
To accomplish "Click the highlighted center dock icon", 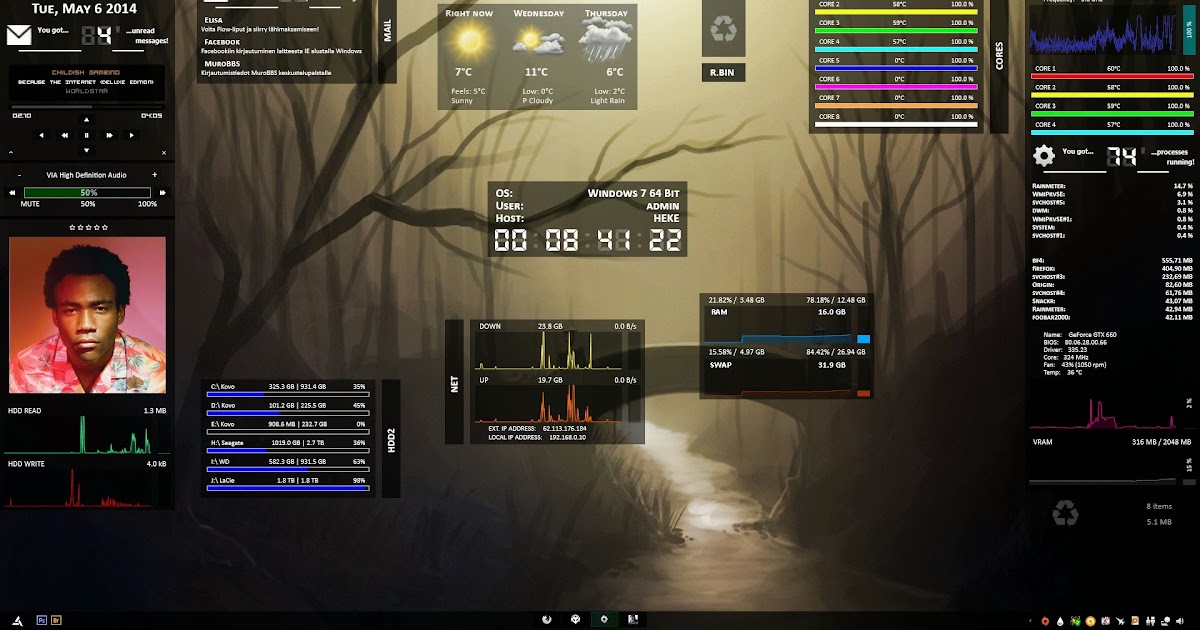I will (x=604, y=620).
